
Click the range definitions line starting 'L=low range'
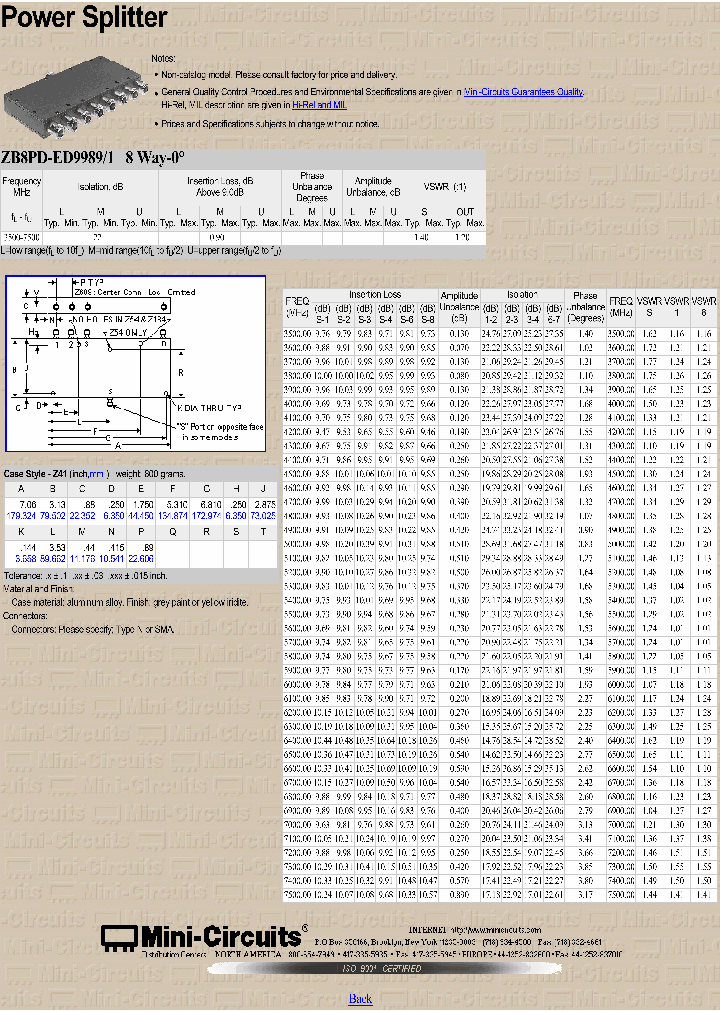(141, 250)
